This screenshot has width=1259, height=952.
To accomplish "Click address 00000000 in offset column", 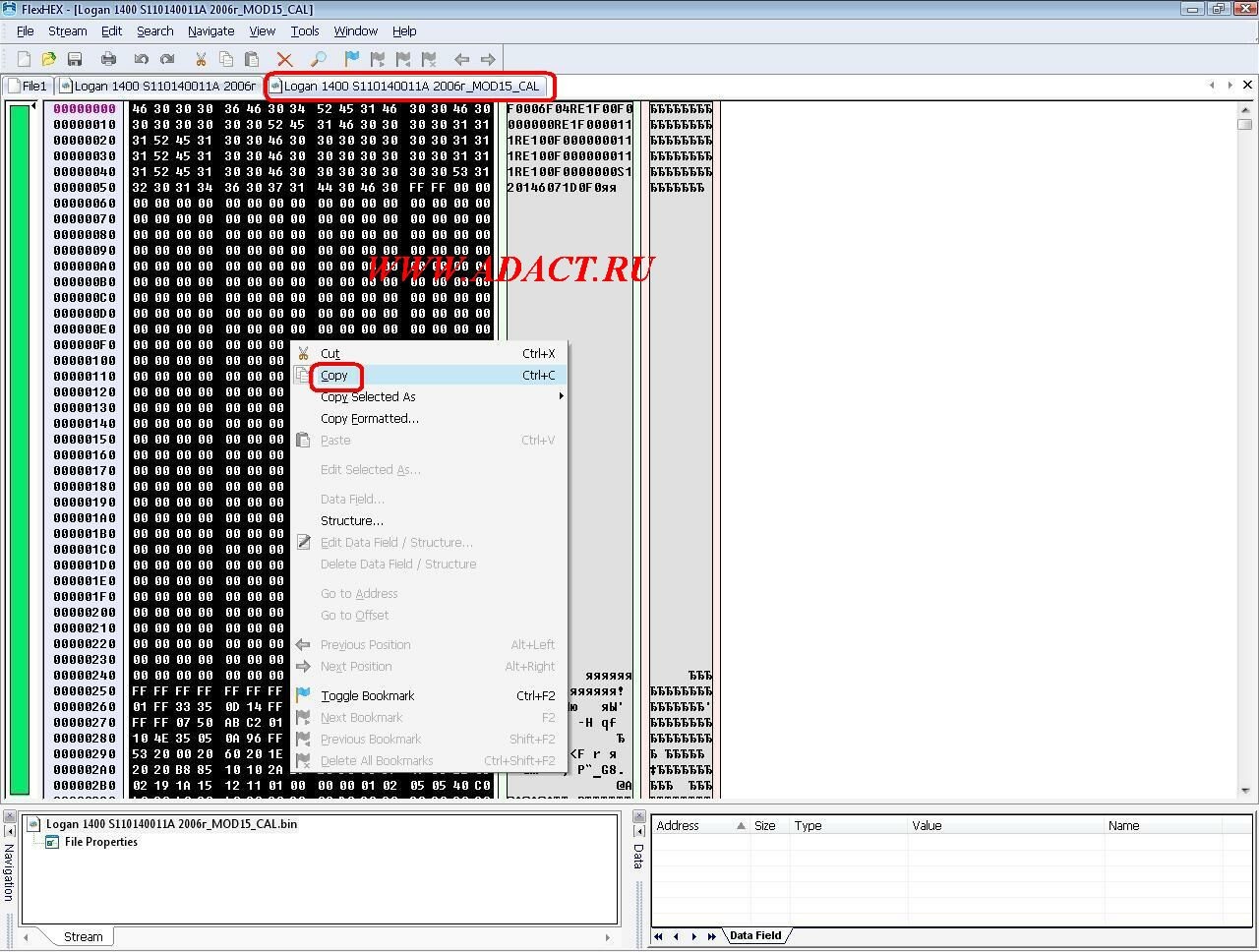I will click(x=85, y=109).
